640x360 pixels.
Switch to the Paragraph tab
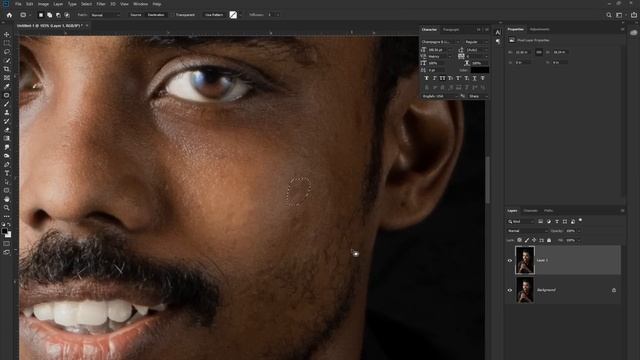(x=451, y=30)
